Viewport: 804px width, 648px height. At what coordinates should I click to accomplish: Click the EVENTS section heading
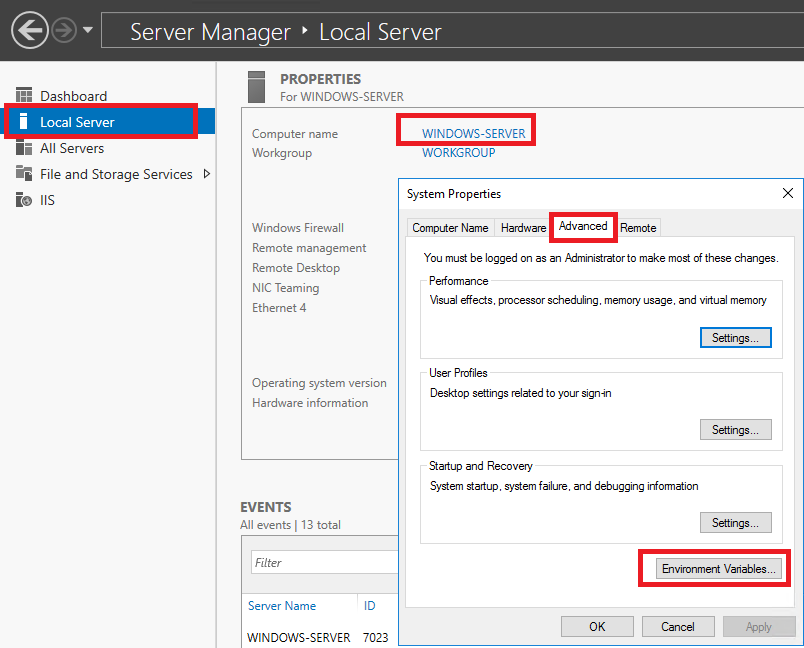coord(266,507)
